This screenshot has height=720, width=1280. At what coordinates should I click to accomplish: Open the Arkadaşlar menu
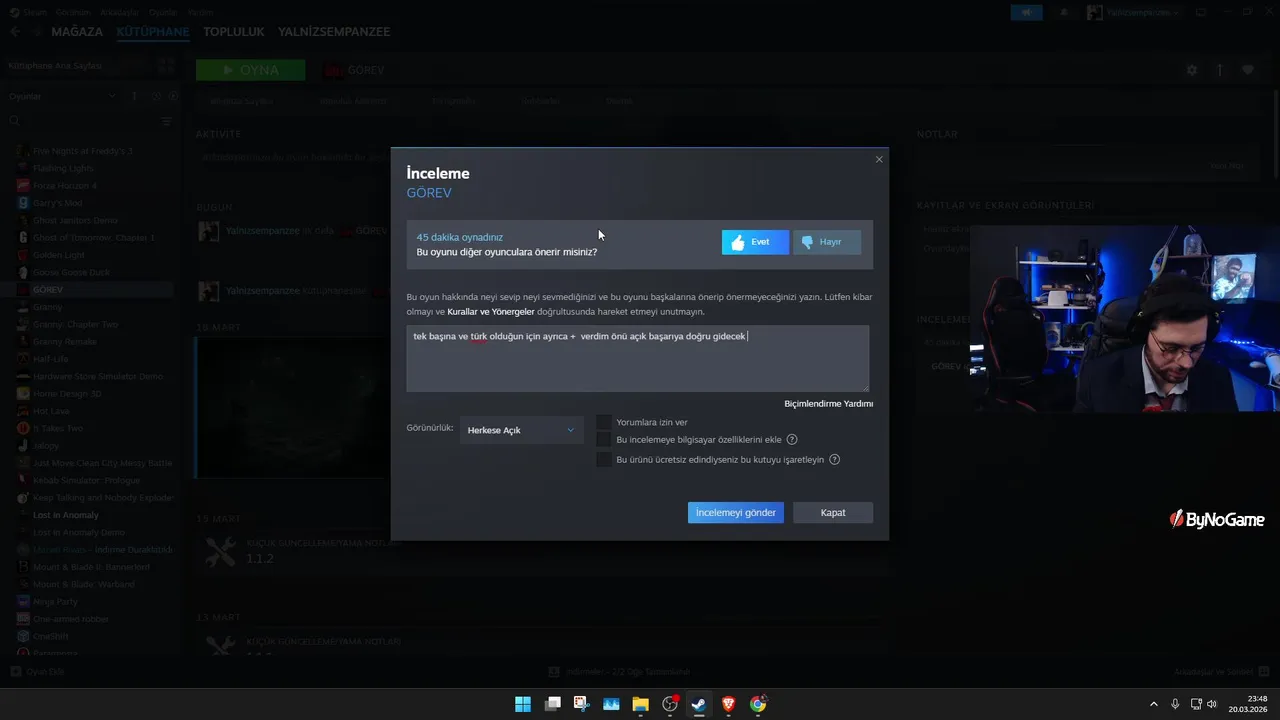119,12
